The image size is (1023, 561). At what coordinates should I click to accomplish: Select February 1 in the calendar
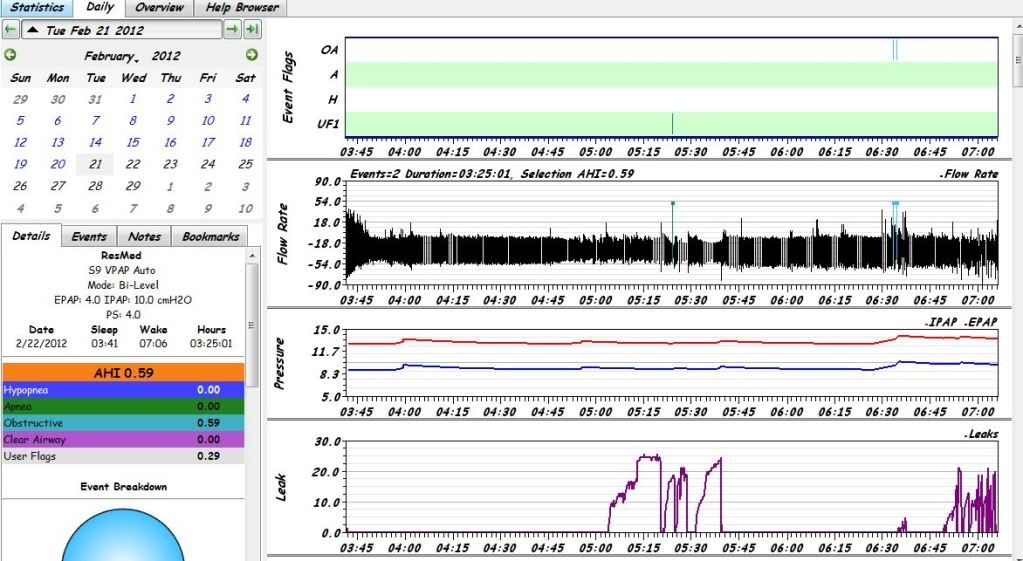pos(132,99)
